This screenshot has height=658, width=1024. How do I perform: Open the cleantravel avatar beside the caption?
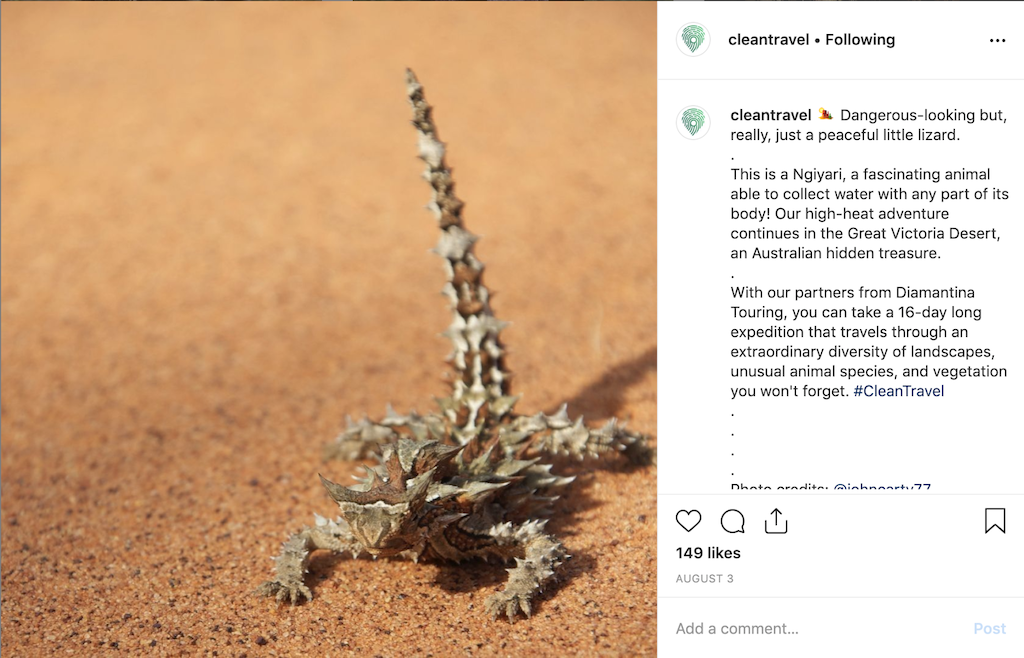693,122
